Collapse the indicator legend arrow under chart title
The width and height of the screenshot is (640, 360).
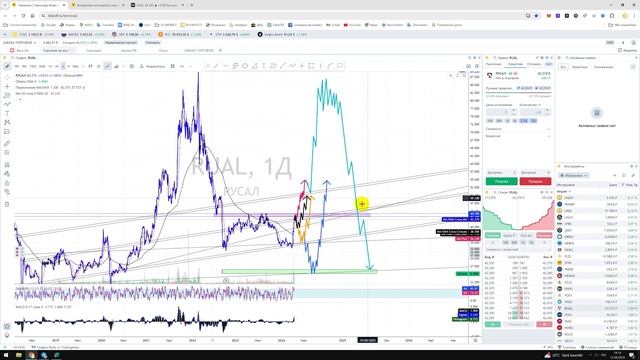pyautogui.click(x=20, y=99)
